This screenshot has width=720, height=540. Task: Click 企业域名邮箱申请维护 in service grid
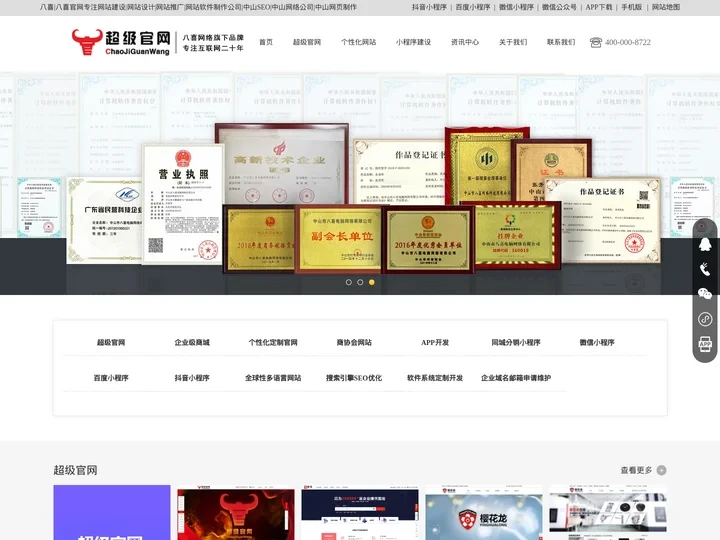[516, 378]
